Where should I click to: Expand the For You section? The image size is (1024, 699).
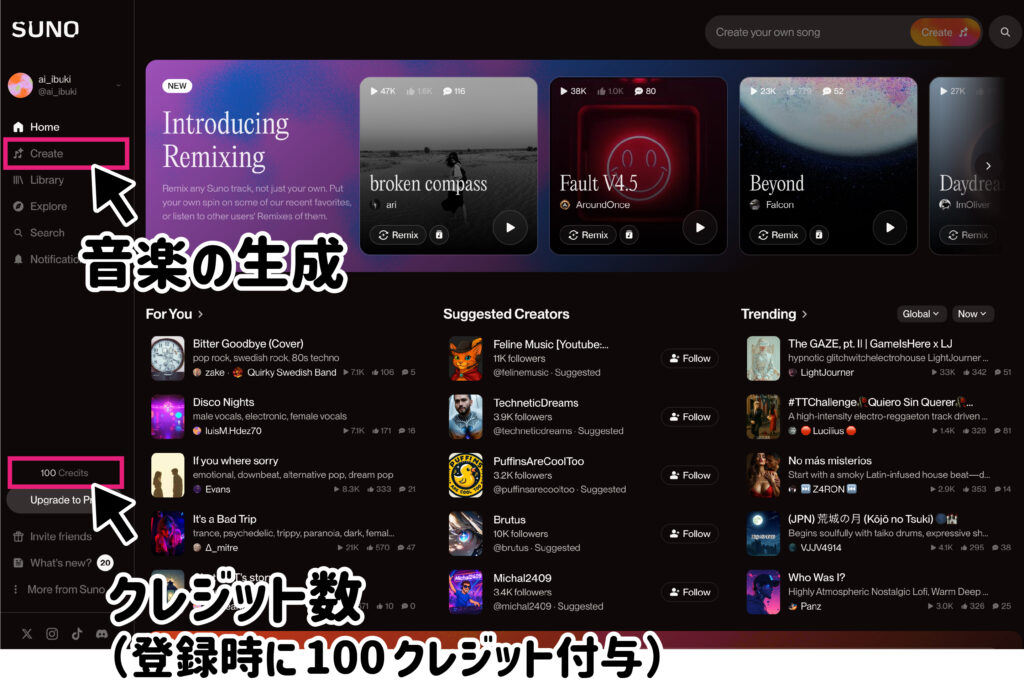(x=174, y=314)
